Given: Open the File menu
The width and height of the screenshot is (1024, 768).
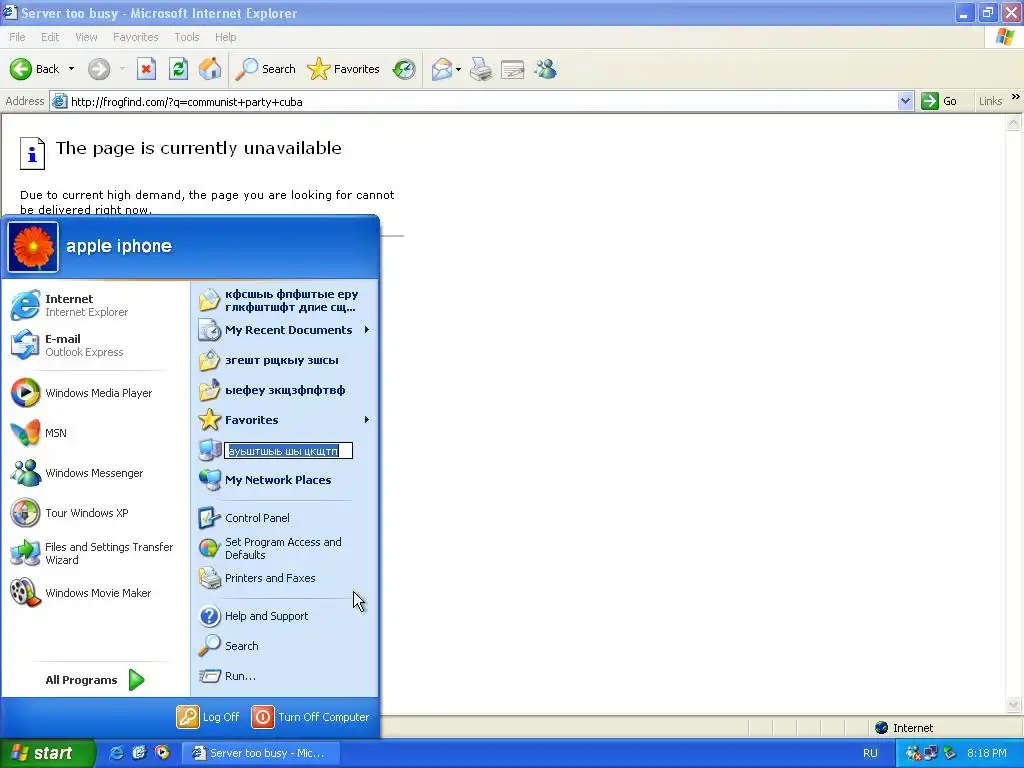Looking at the screenshot, I should (x=18, y=37).
